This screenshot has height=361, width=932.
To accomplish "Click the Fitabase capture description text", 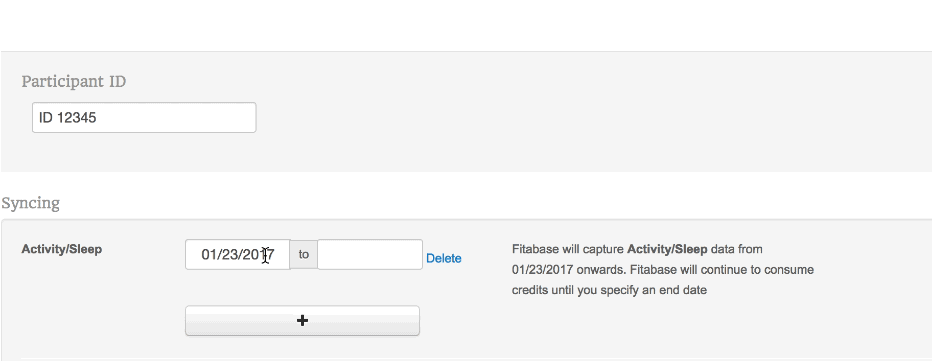I will pyautogui.click(x=663, y=269).
